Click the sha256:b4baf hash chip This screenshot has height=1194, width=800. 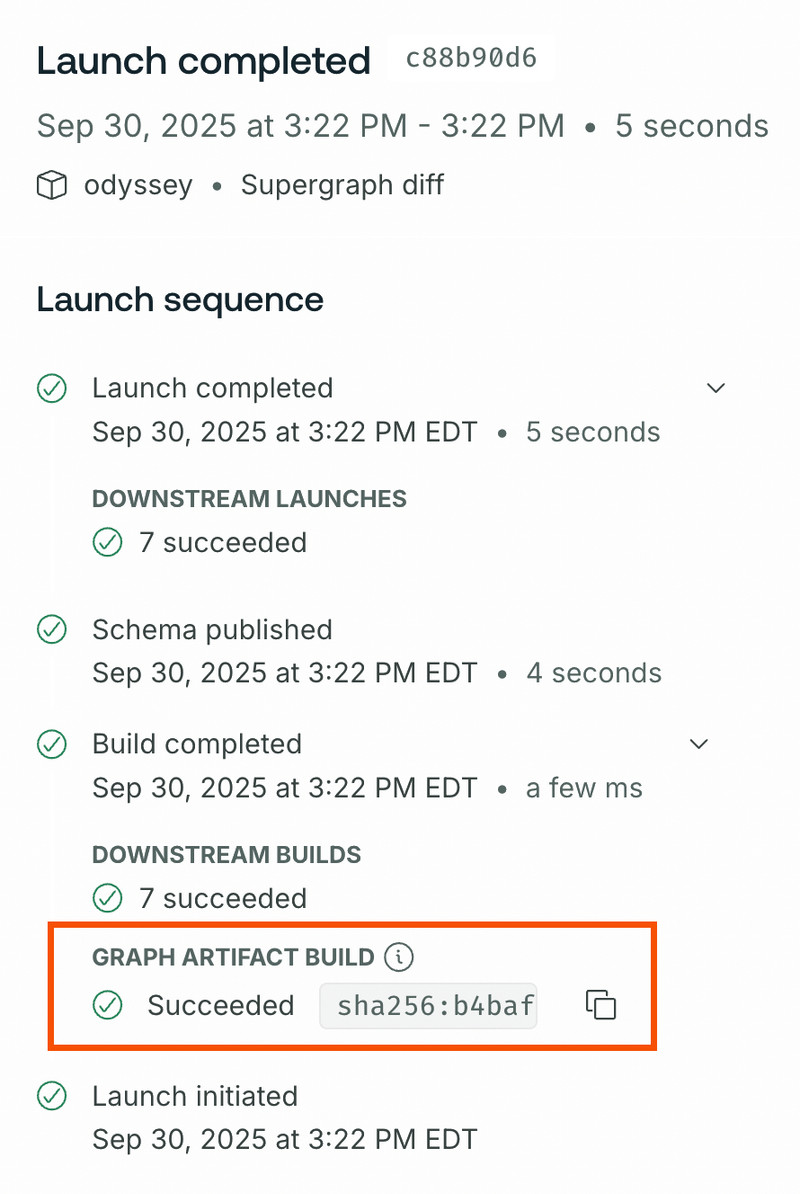[x=428, y=1005]
